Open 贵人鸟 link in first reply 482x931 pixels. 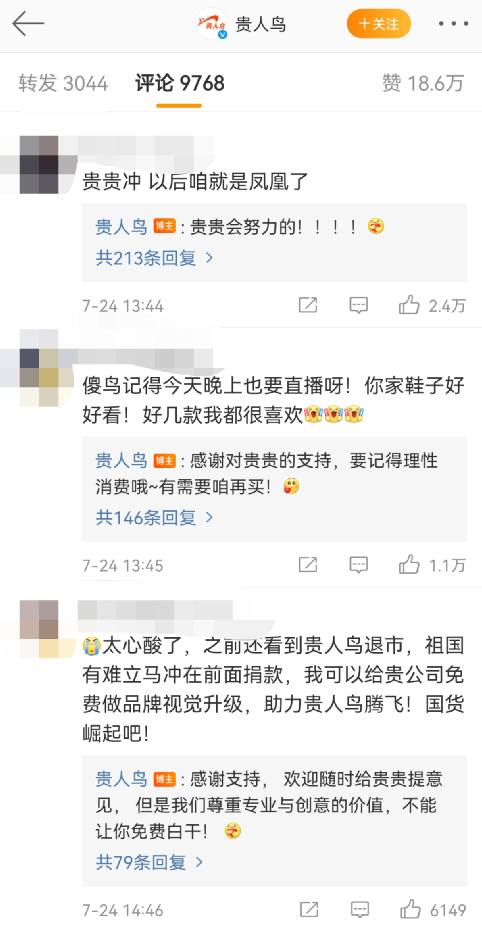(x=121, y=226)
